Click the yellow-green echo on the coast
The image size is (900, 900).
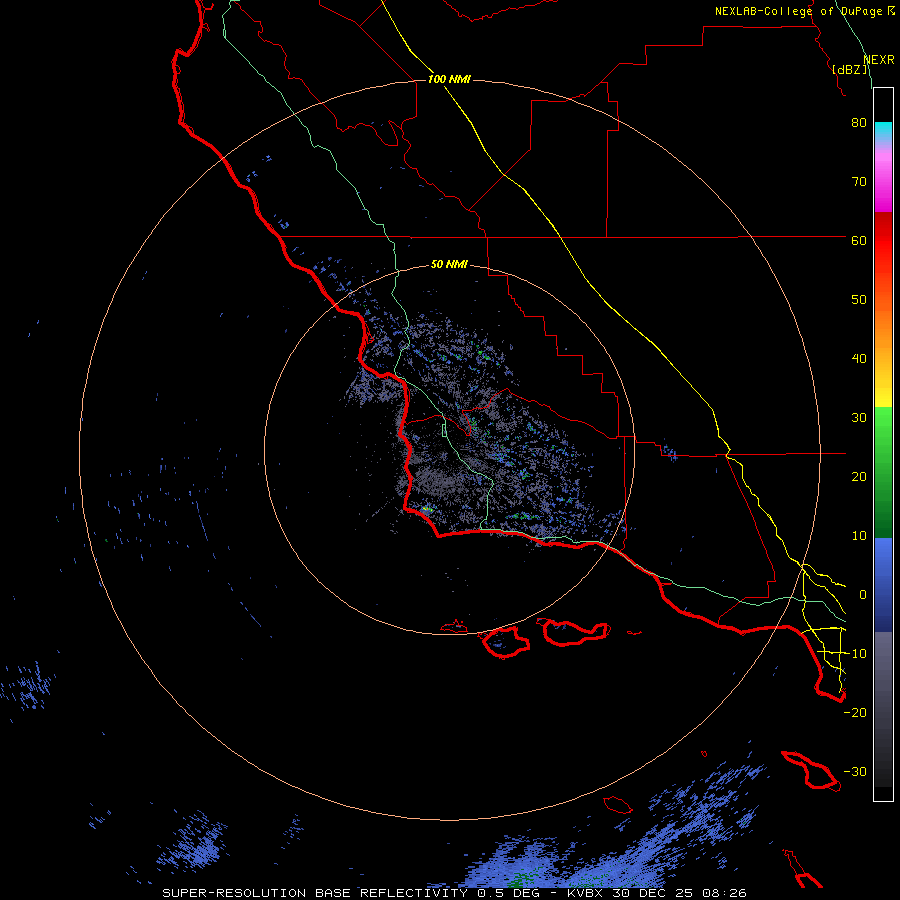click(x=426, y=509)
